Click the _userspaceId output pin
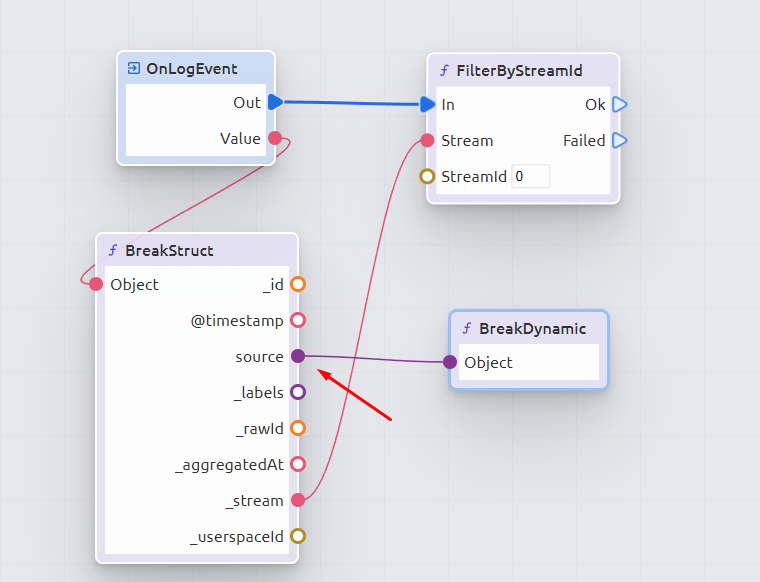The width and height of the screenshot is (760, 582). pos(297,536)
